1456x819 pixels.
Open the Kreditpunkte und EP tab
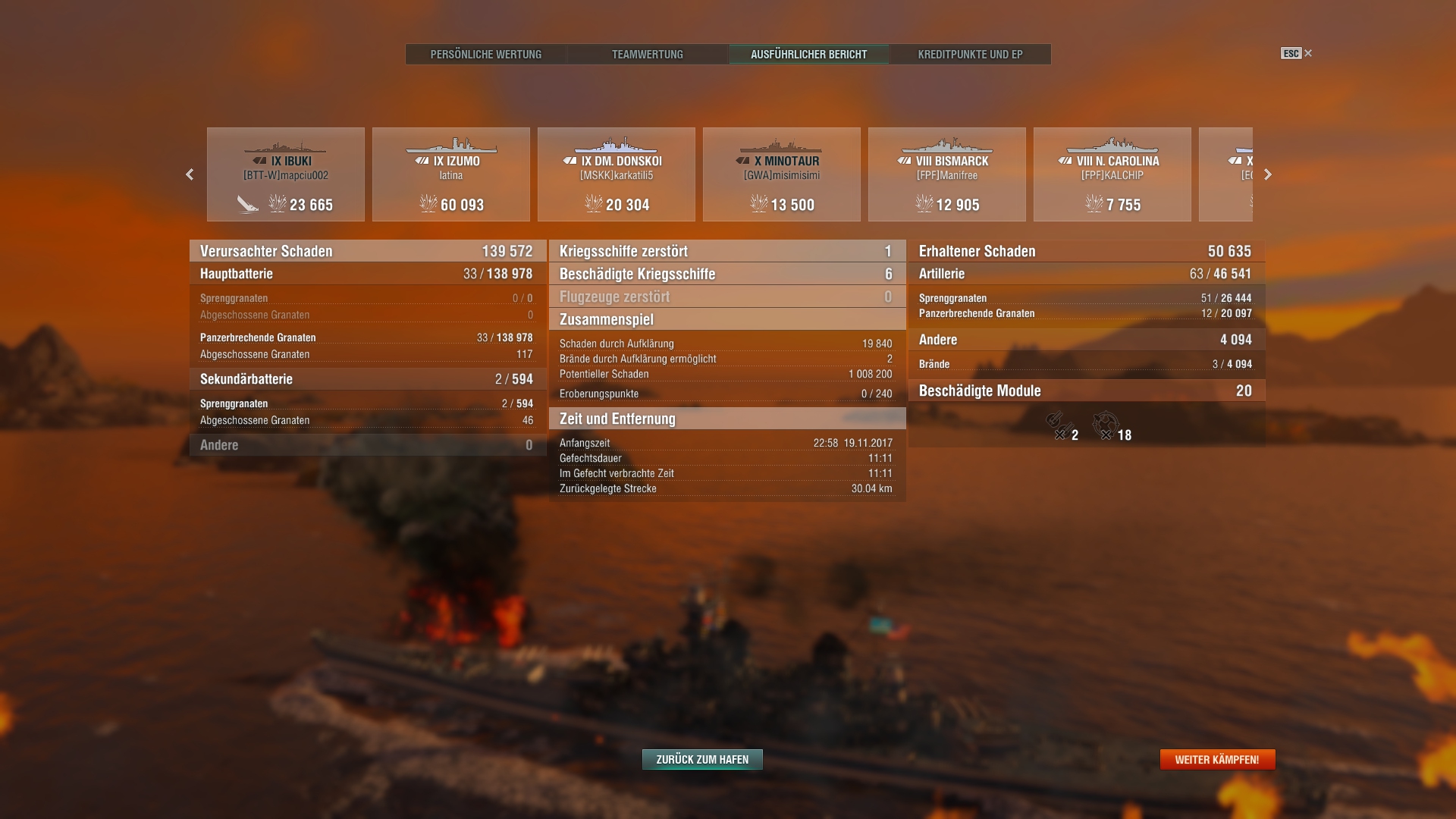coord(970,55)
